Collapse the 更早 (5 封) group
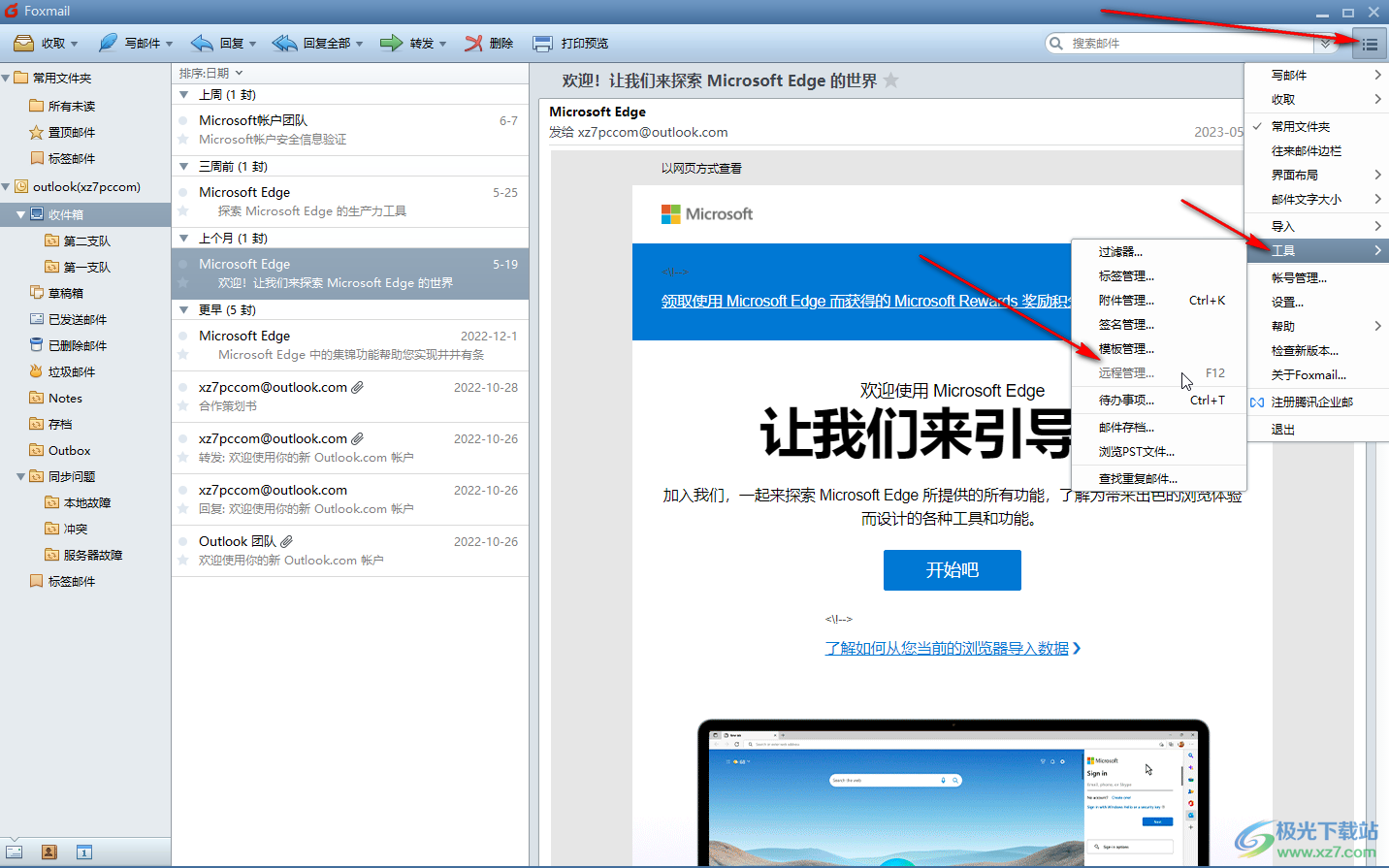This screenshot has width=1389, height=868. (x=185, y=310)
